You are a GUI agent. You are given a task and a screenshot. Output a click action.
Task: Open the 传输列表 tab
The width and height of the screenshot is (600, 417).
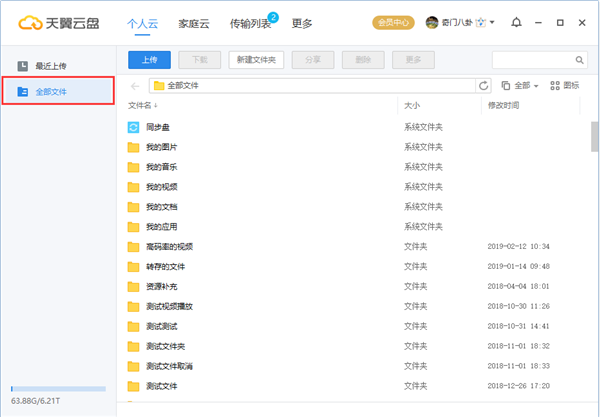click(250, 24)
